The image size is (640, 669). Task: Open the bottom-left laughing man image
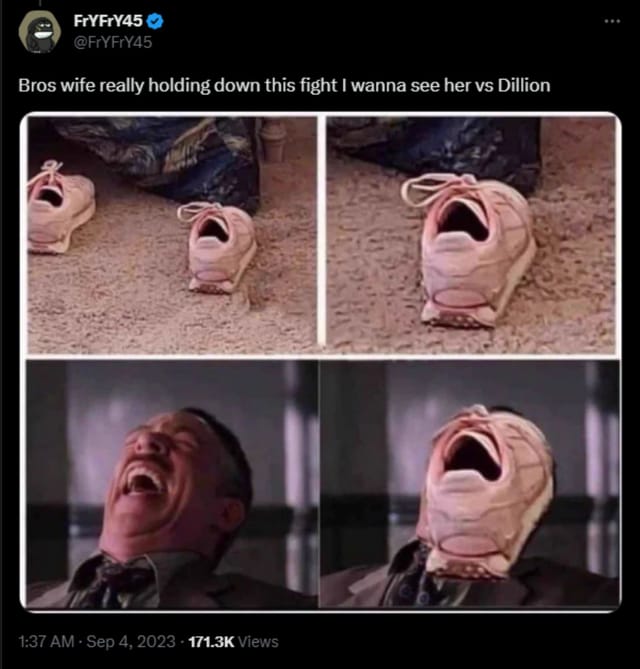coord(172,483)
